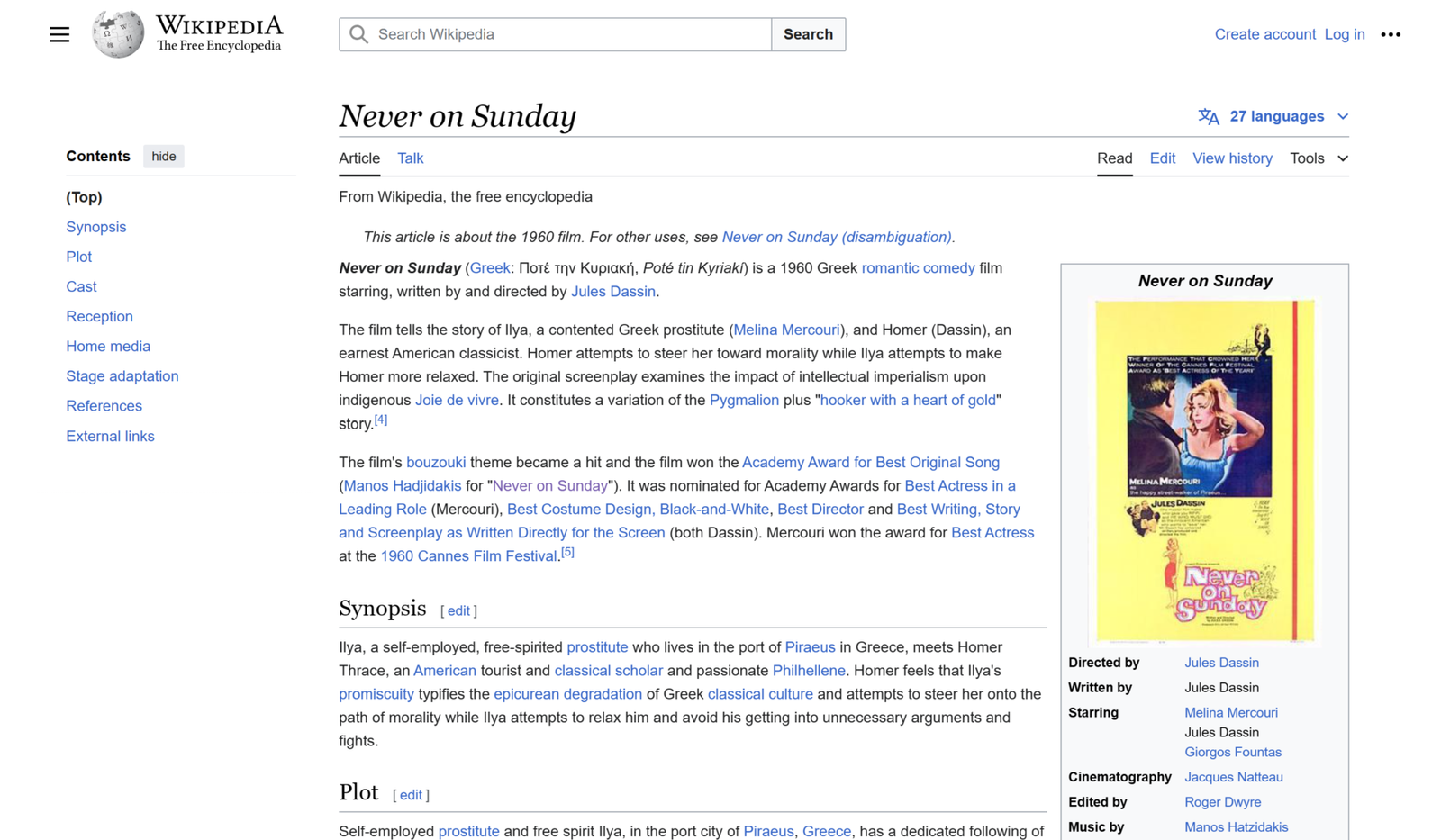Click the language translation icon
Viewport: 1441px width, 840px height.
pyautogui.click(x=1209, y=116)
